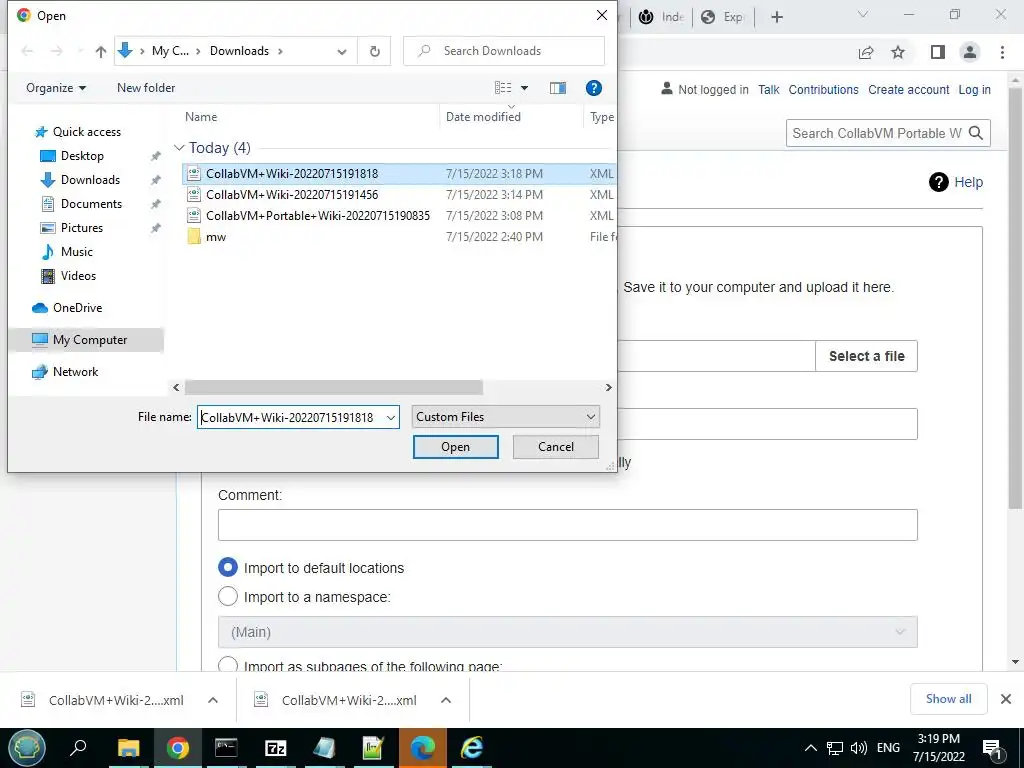Select Import to default locations radio
This screenshot has height=768, width=1024.
pyautogui.click(x=227, y=568)
